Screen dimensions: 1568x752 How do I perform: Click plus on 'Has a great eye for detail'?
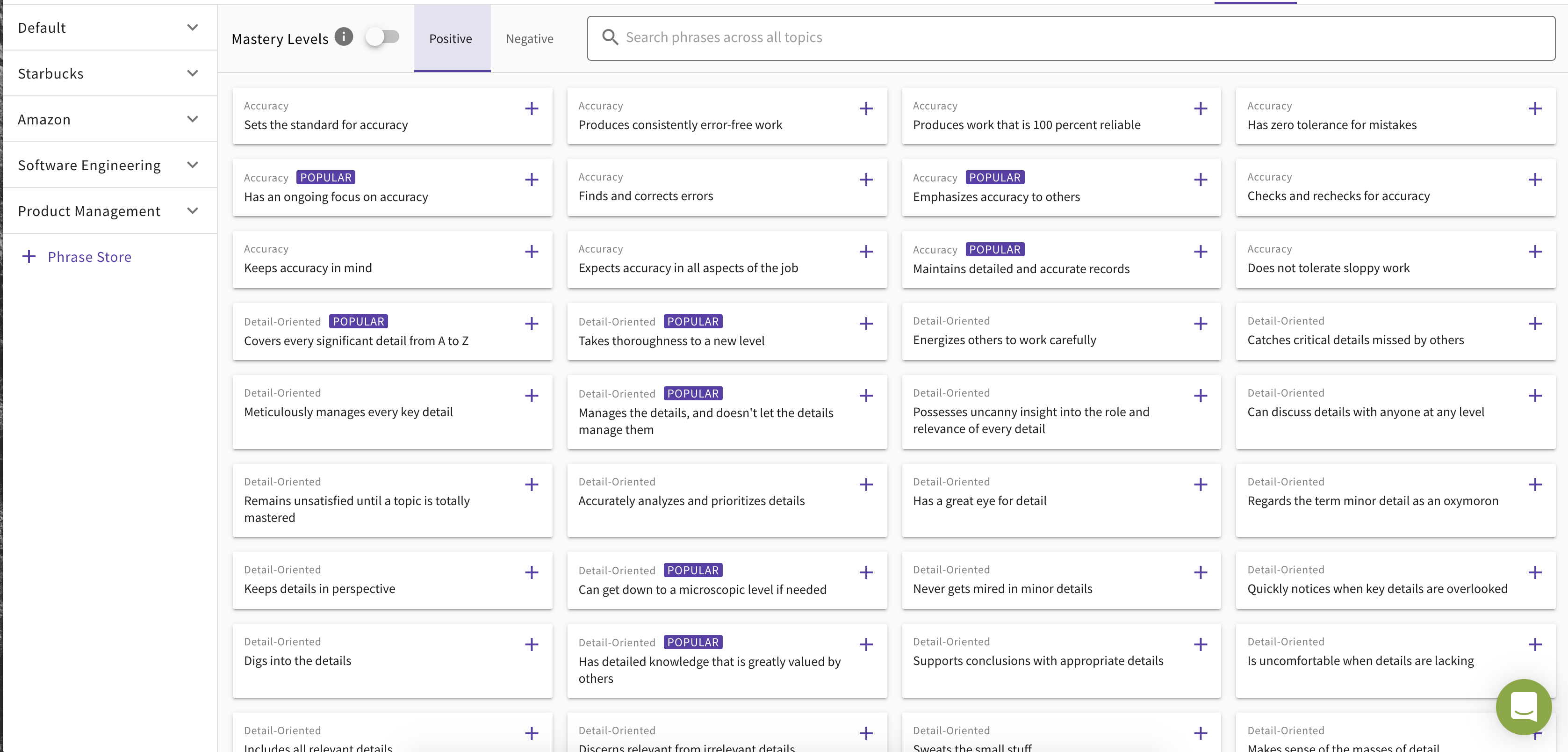[x=1200, y=484]
